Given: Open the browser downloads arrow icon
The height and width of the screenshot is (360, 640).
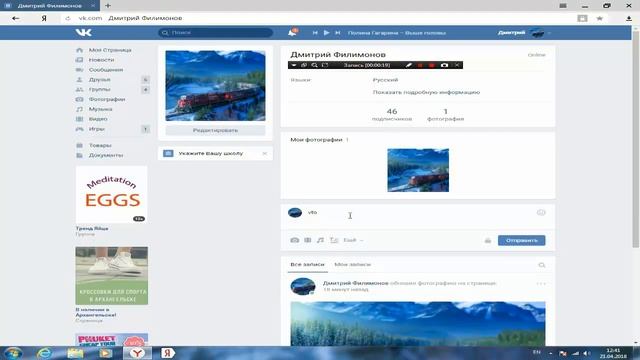Looking at the screenshot, I should coord(629,18).
